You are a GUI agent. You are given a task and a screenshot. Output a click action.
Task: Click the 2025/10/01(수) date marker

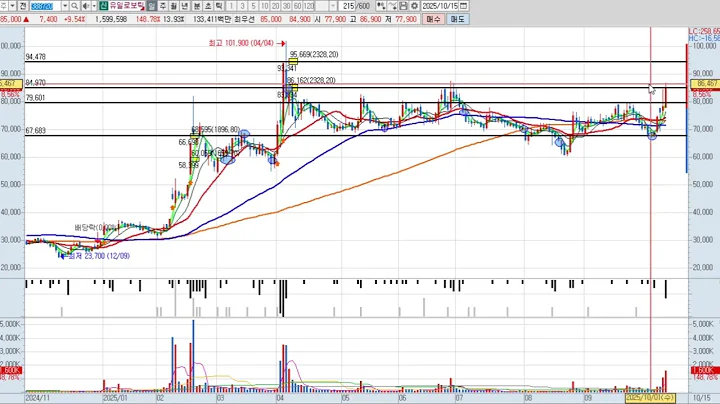(x=651, y=398)
